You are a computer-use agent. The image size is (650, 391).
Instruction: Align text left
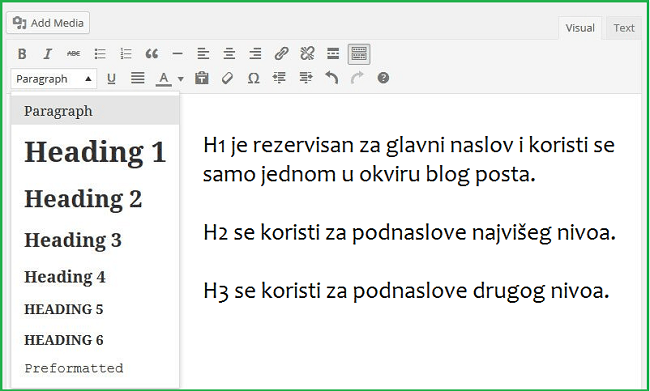pos(203,53)
